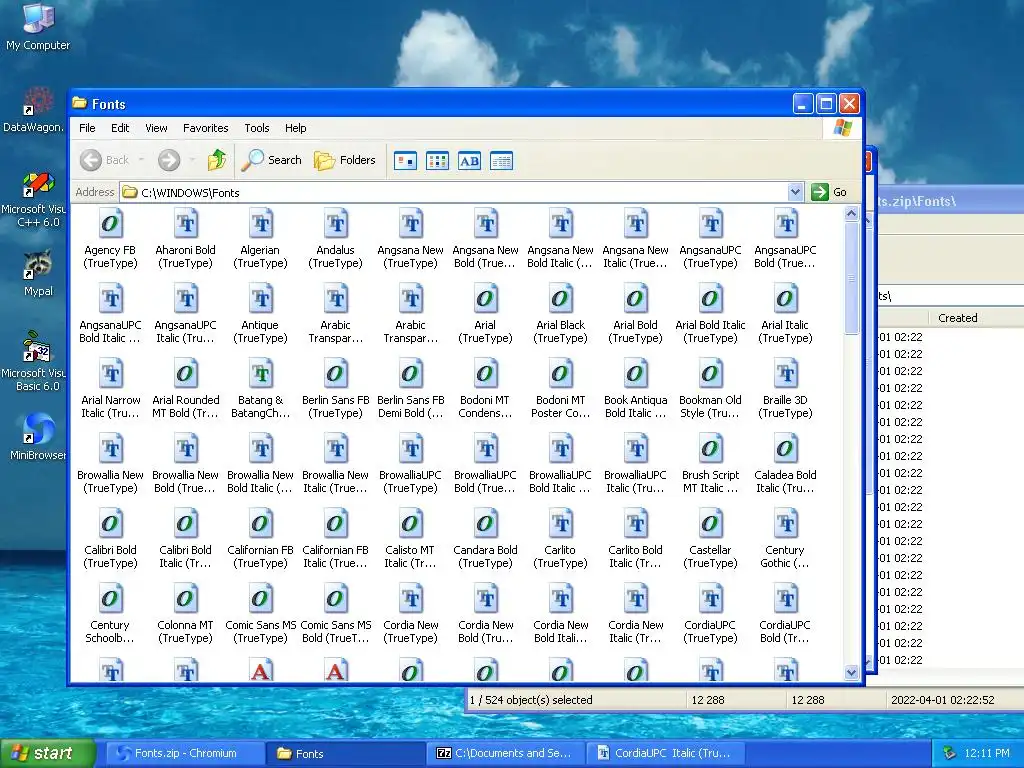The height and width of the screenshot is (768, 1024).
Task: Select the Calibri Bold font icon
Action: tap(110, 524)
